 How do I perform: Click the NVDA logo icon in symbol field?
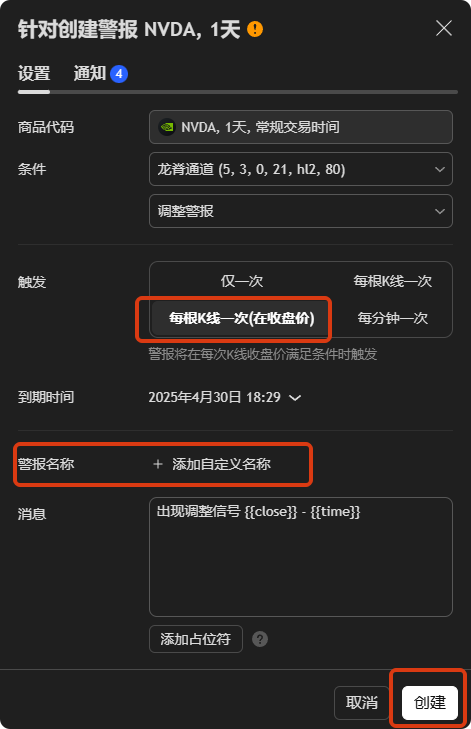(167, 127)
